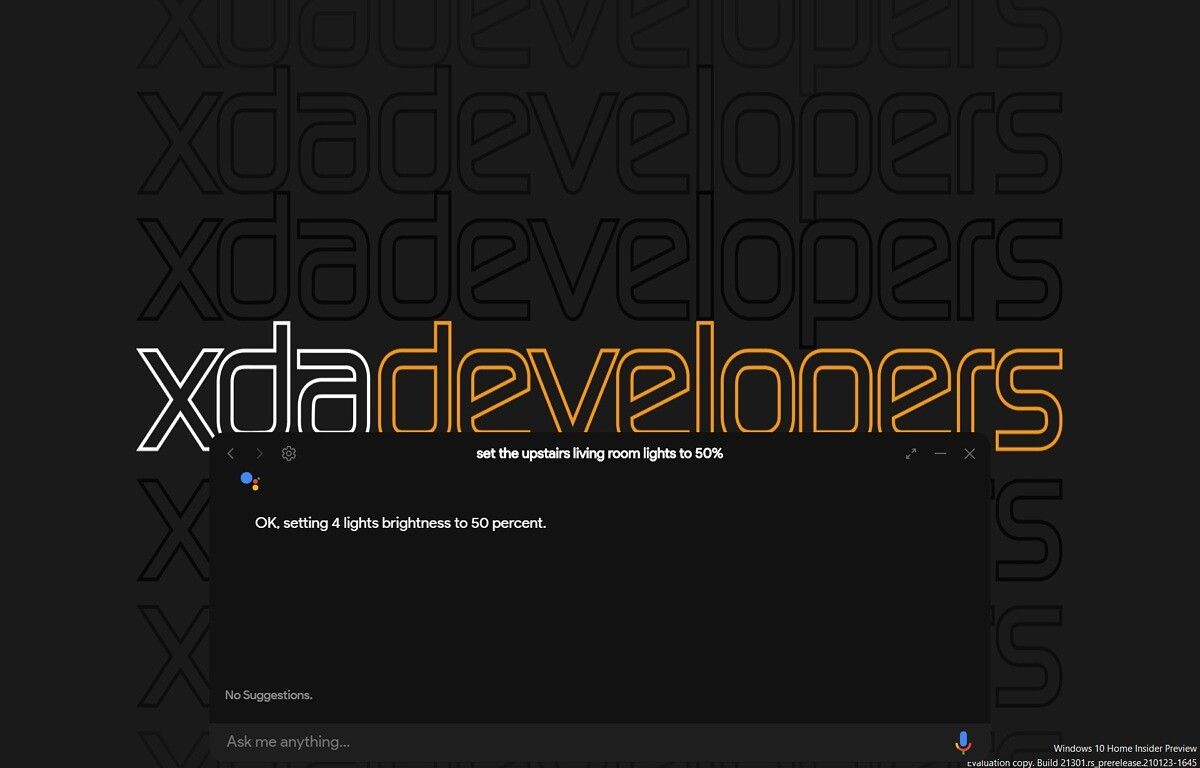Go forward in Assistant history with chevron

click(259, 453)
